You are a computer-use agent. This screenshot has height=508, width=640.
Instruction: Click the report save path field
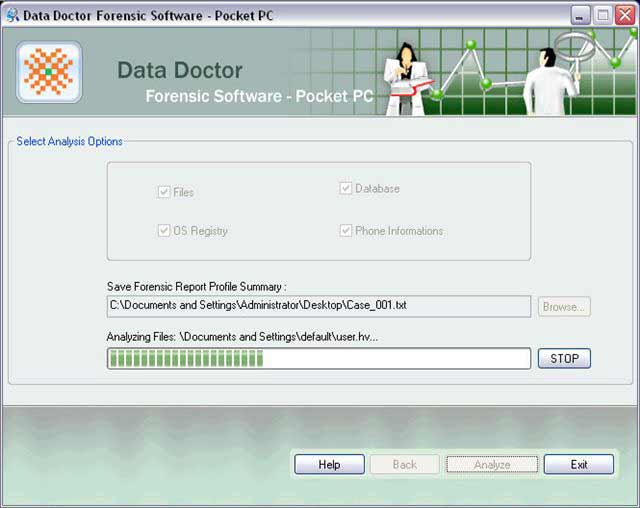coord(319,306)
